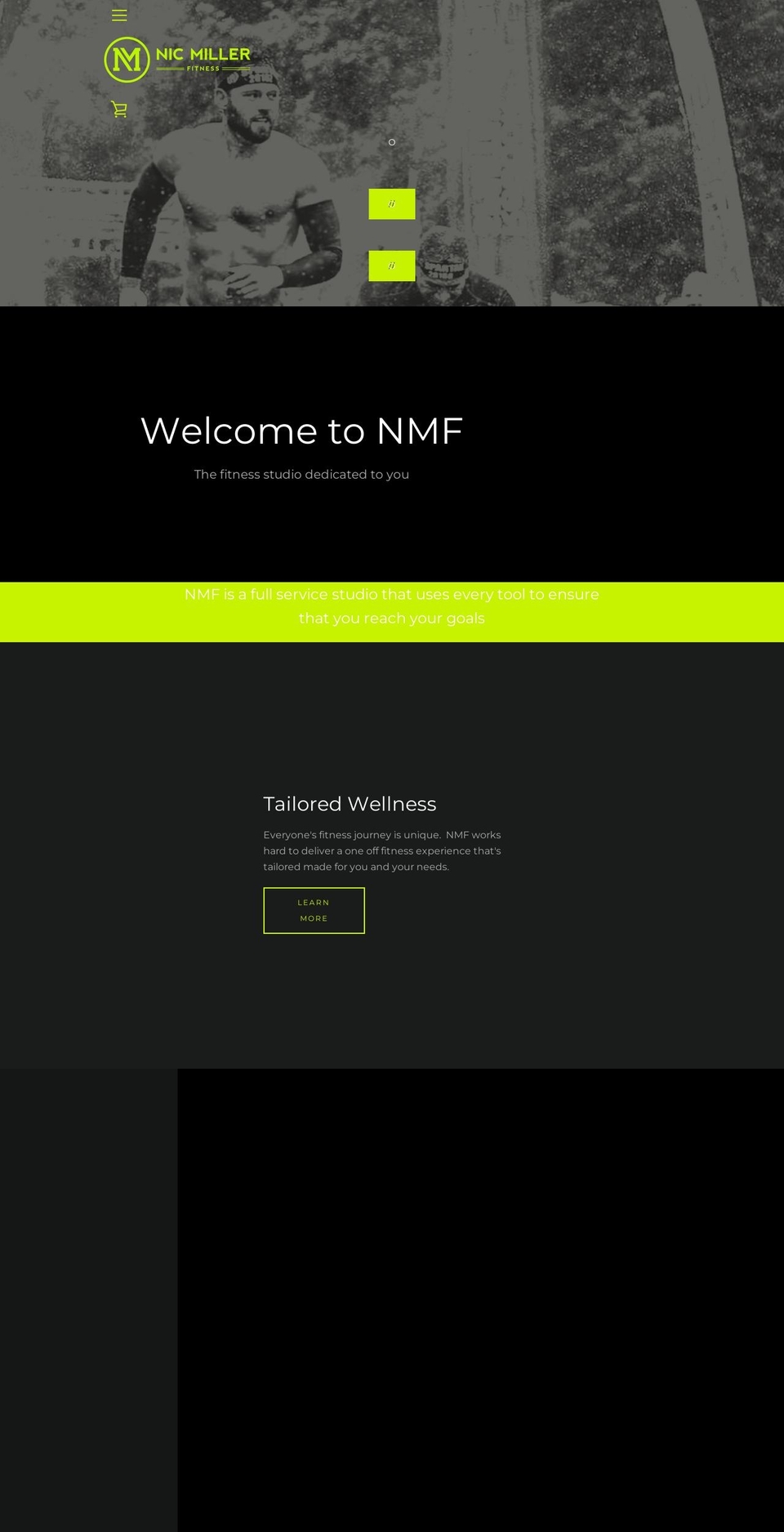Pause the slideshow with the upper yellow button
The height and width of the screenshot is (1532, 784).
[392, 204]
